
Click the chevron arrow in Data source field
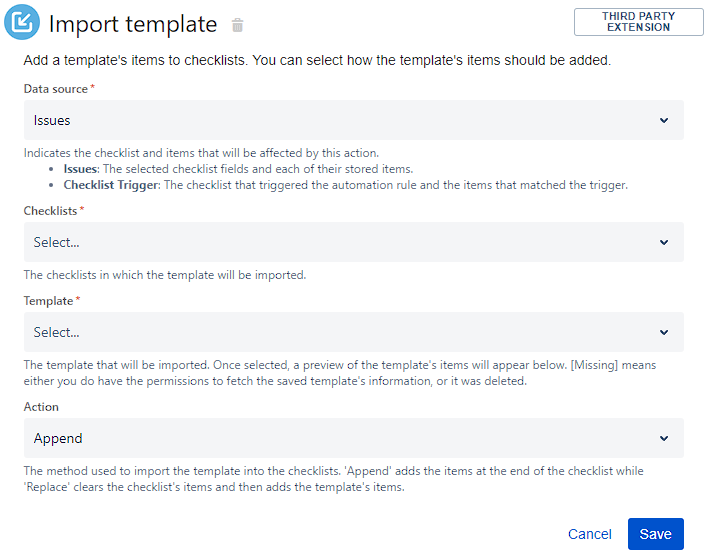pos(664,120)
